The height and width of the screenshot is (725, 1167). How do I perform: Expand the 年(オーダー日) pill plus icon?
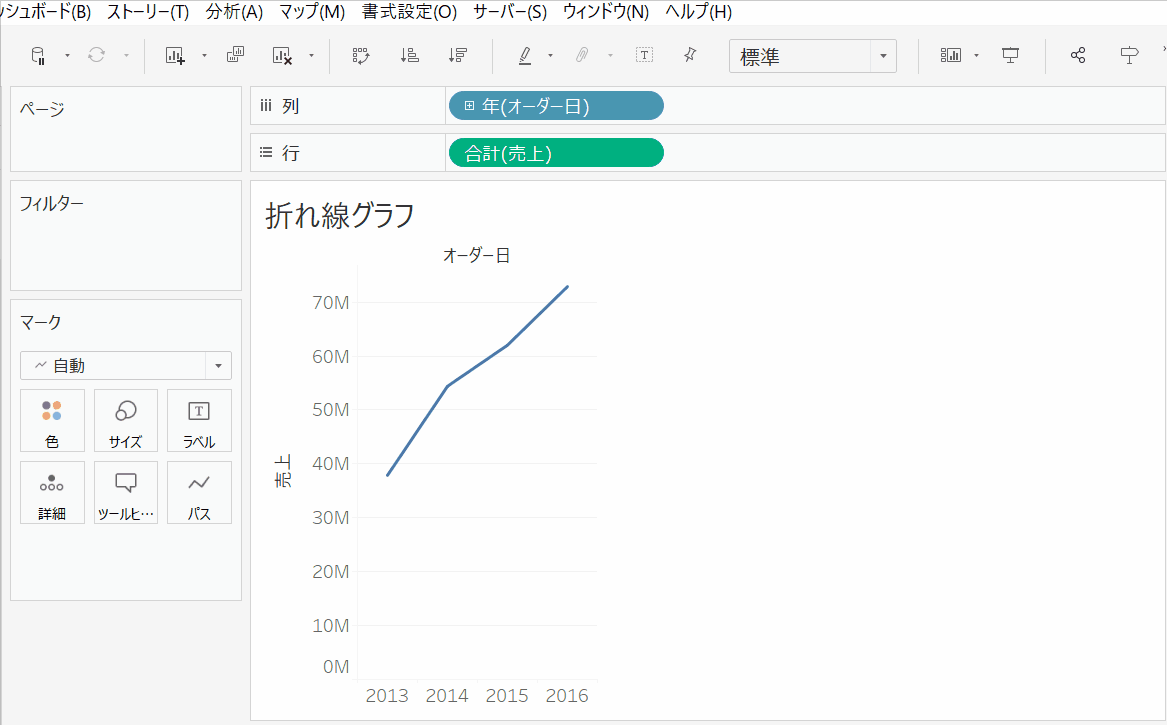469,106
